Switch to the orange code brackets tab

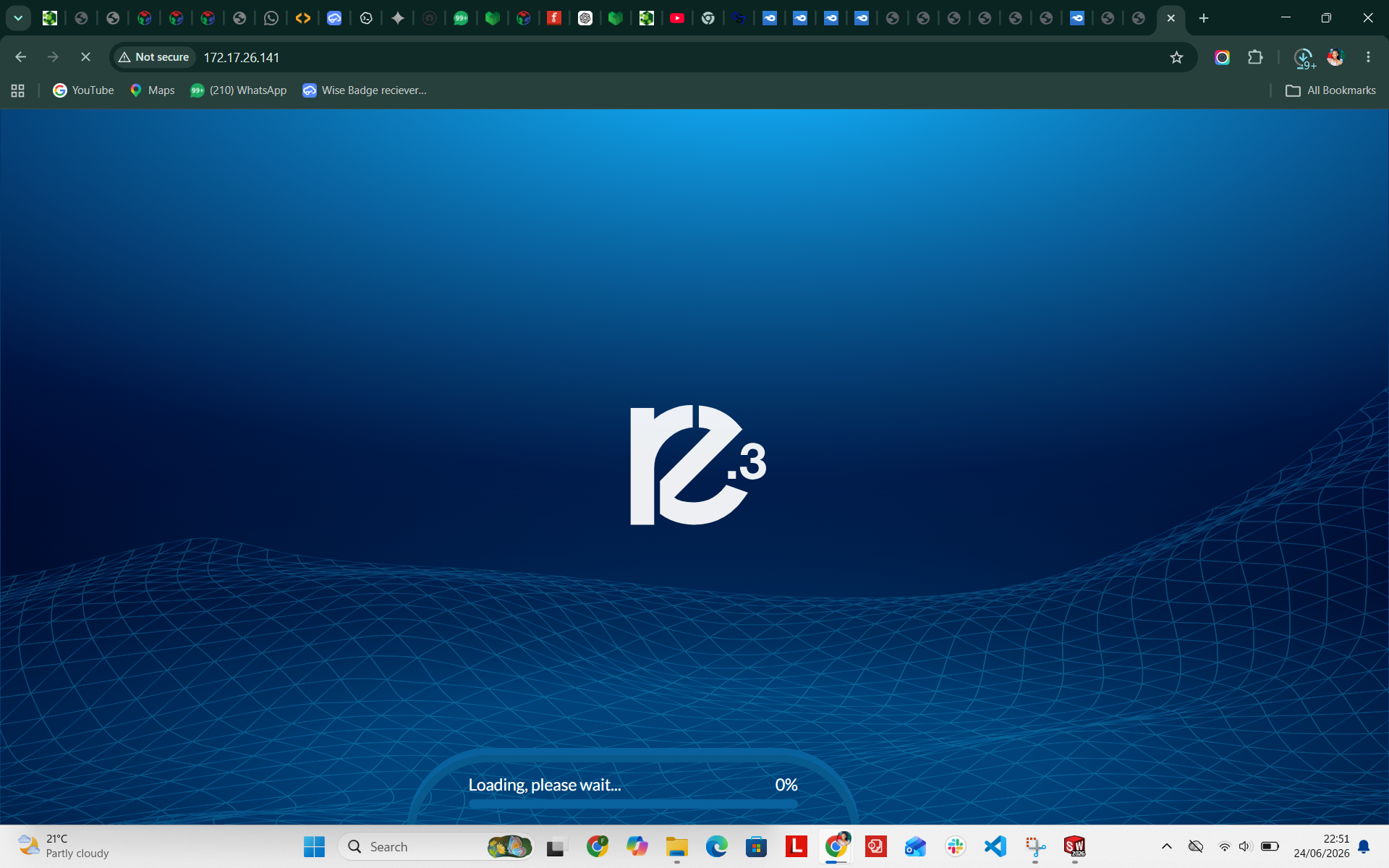[x=303, y=18]
